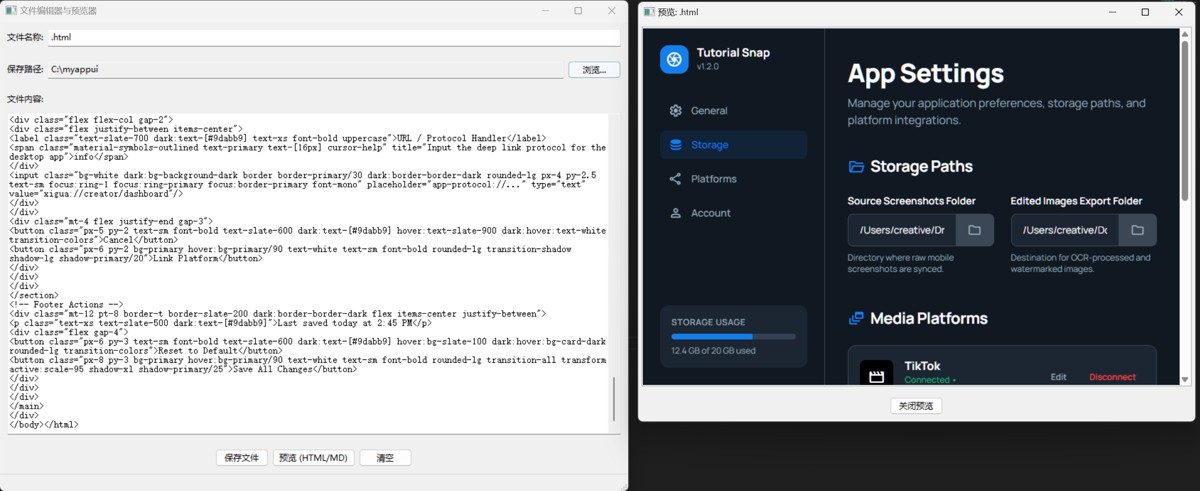The width and height of the screenshot is (1200, 491).
Task: Click the 关闭预览 button
Action: pos(915,406)
